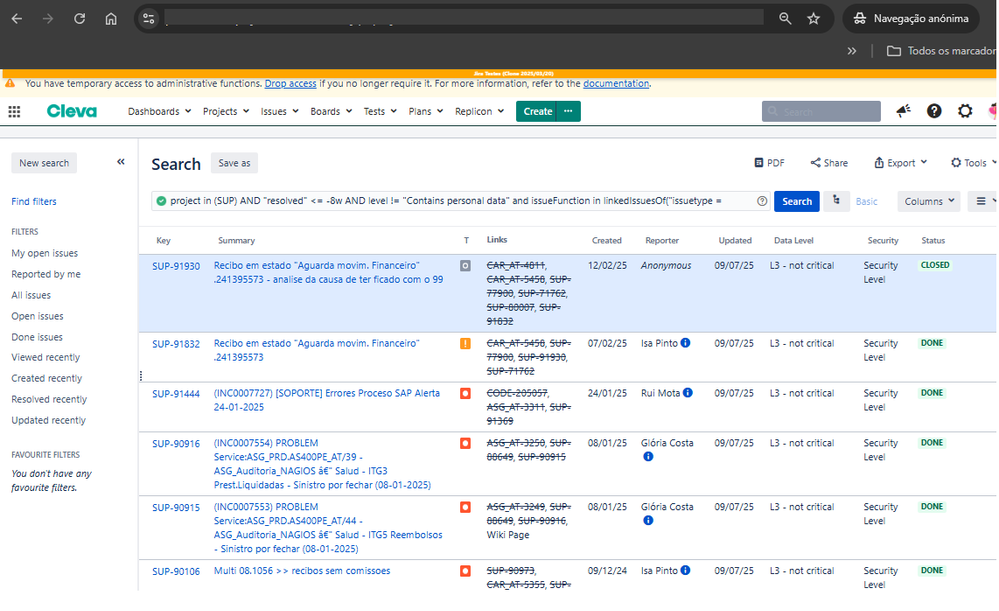The height and width of the screenshot is (611, 999).
Task: Bookmark this page with star icon
Action: [814, 18]
